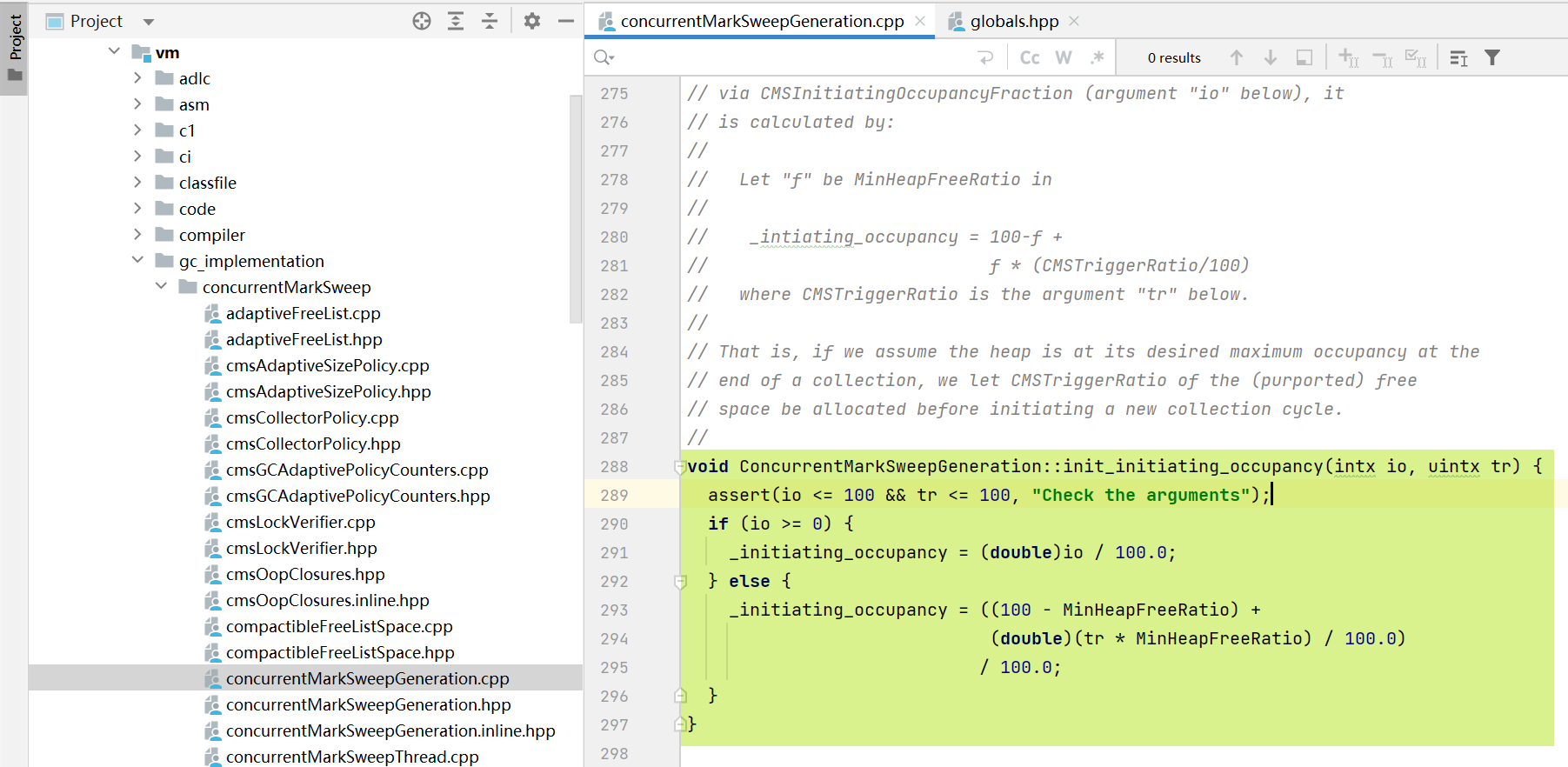Image resolution: width=1568 pixels, height=767 pixels.
Task: Click the search text input field
Action: [791, 57]
